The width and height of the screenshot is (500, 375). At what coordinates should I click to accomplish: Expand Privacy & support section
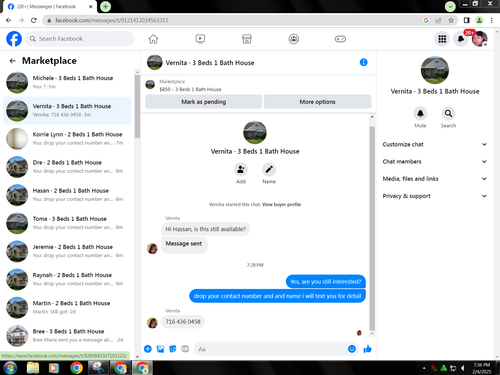435,196
